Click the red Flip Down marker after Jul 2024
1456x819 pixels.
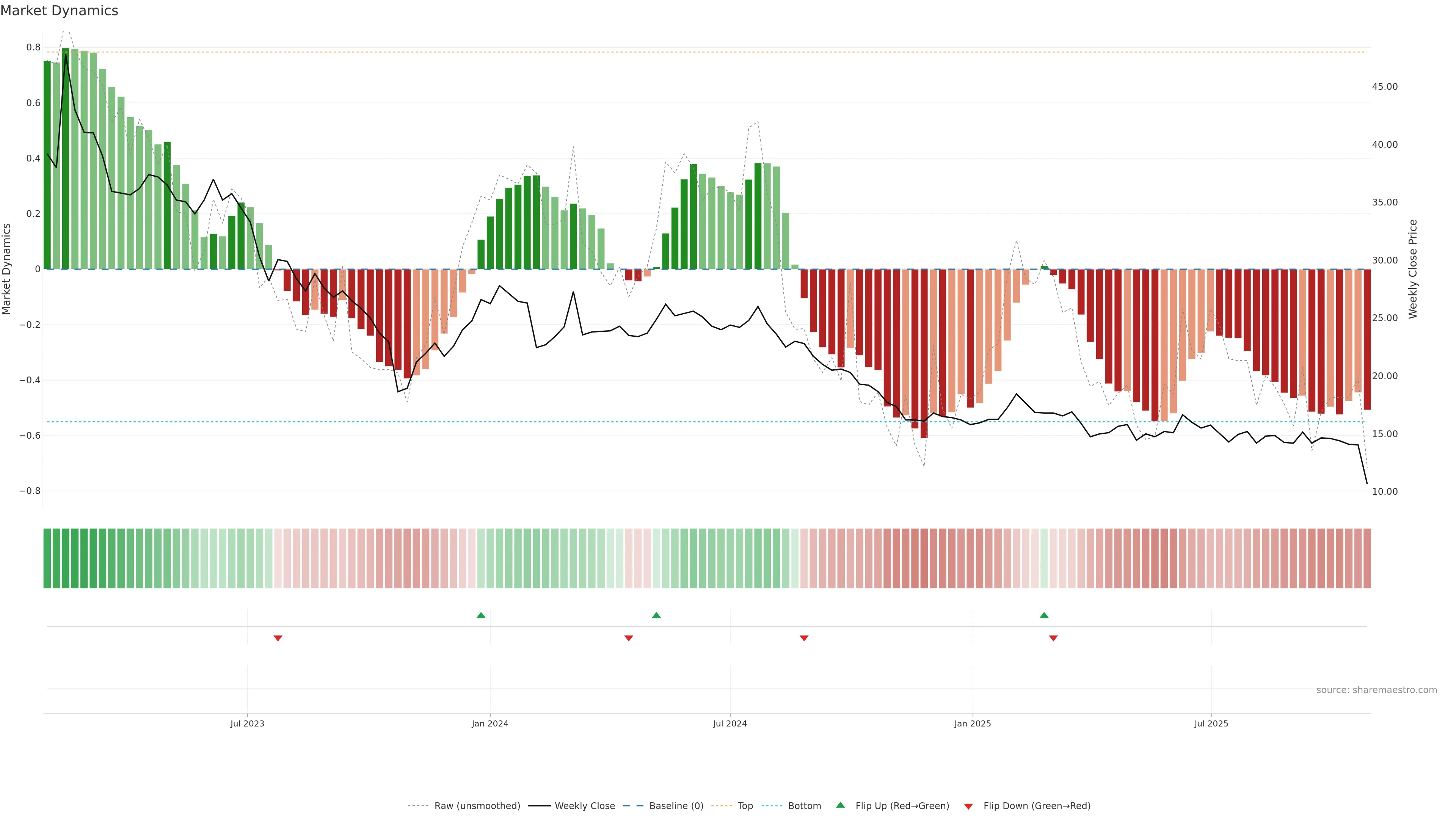coord(804,638)
